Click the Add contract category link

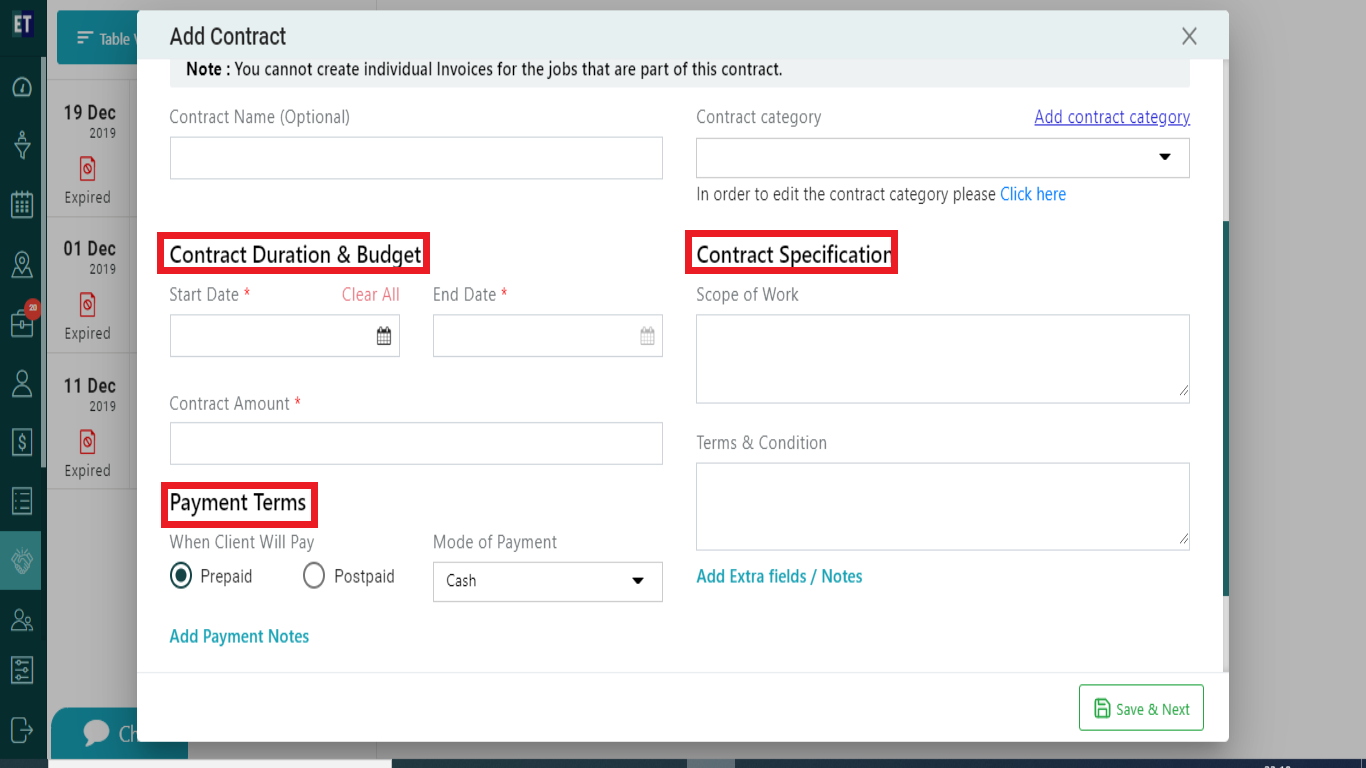(1112, 117)
